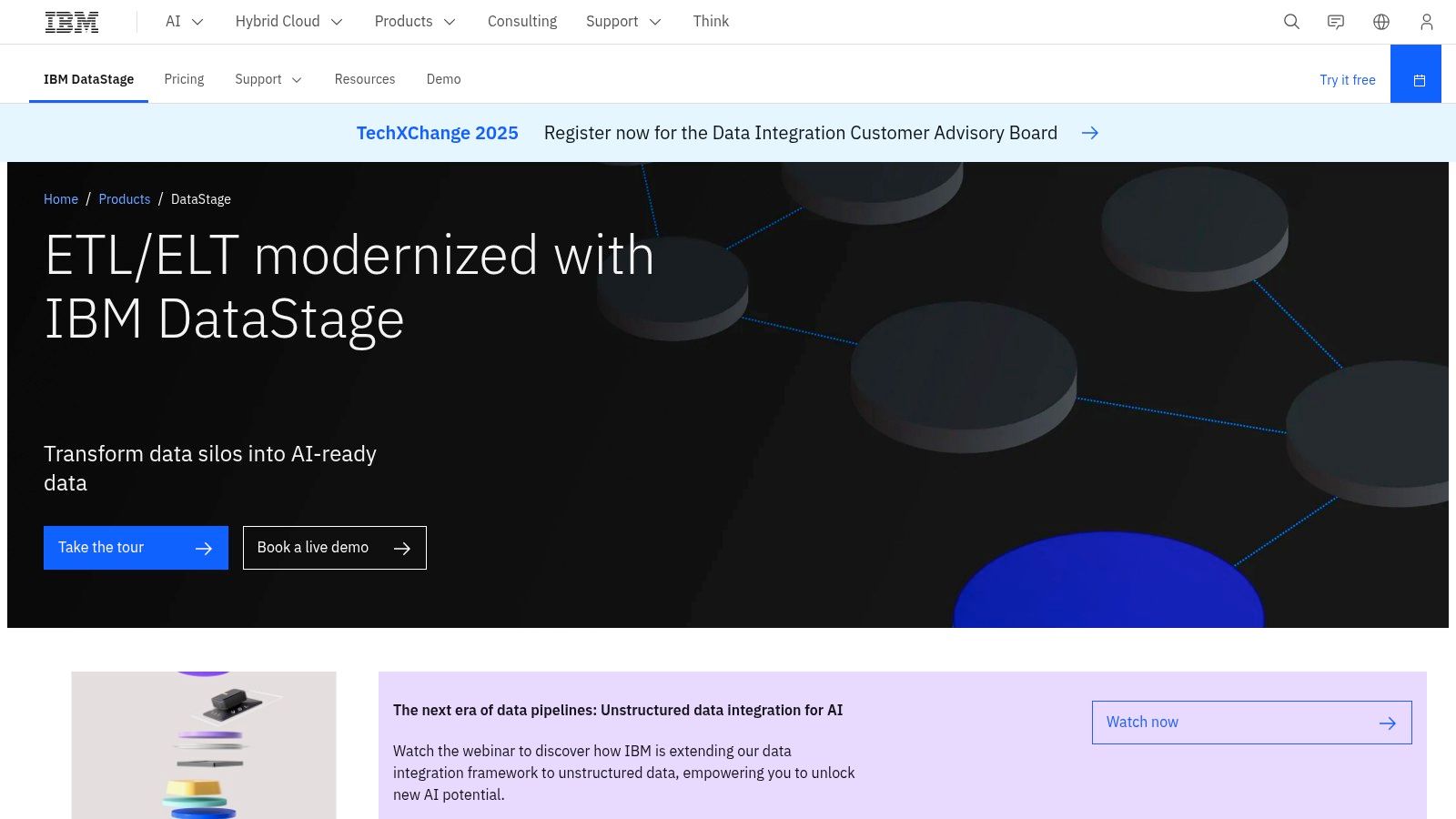Click the Book a live demo button
The image size is (1456, 819).
click(x=335, y=548)
